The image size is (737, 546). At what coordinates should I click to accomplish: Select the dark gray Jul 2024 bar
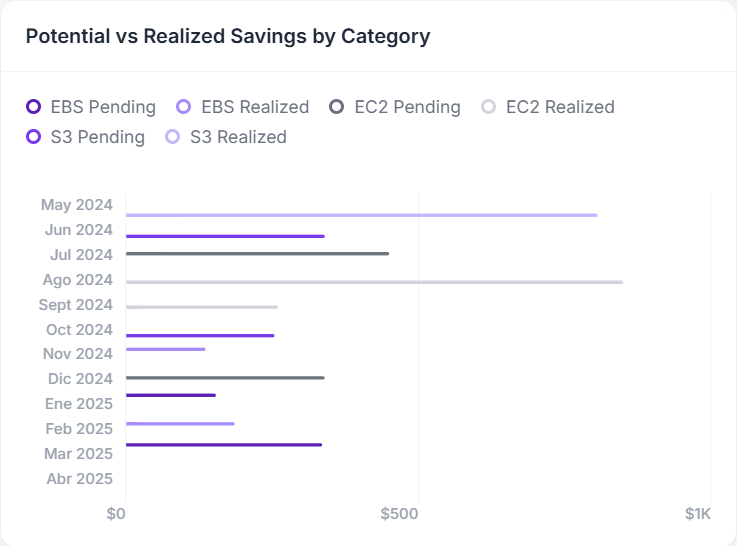click(x=257, y=254)
